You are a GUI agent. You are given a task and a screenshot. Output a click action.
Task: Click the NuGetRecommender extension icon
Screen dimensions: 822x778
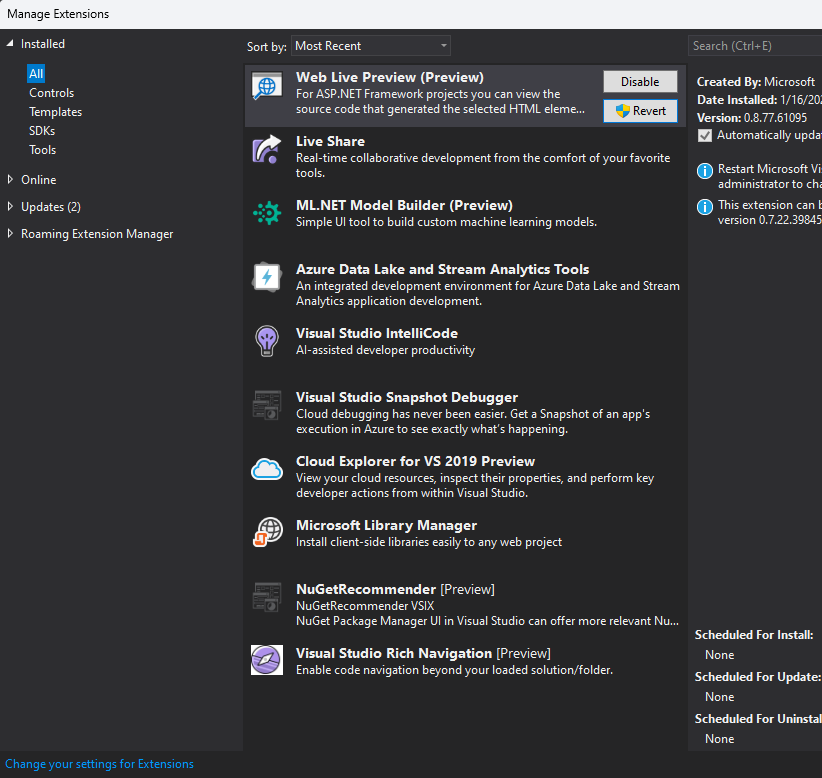coord(267,597)
